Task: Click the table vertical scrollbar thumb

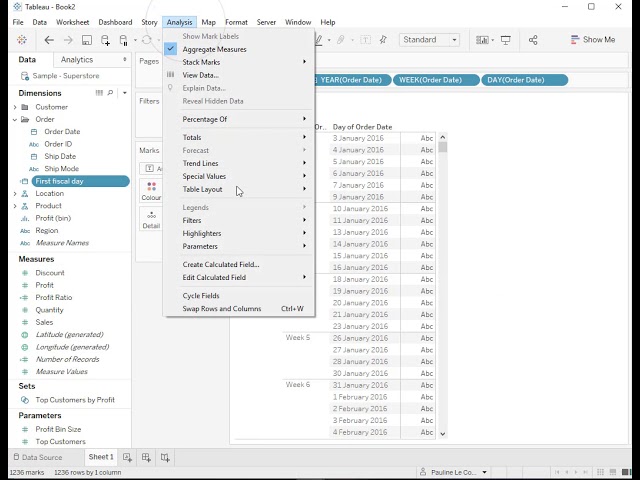Action: tap(443, 147)
